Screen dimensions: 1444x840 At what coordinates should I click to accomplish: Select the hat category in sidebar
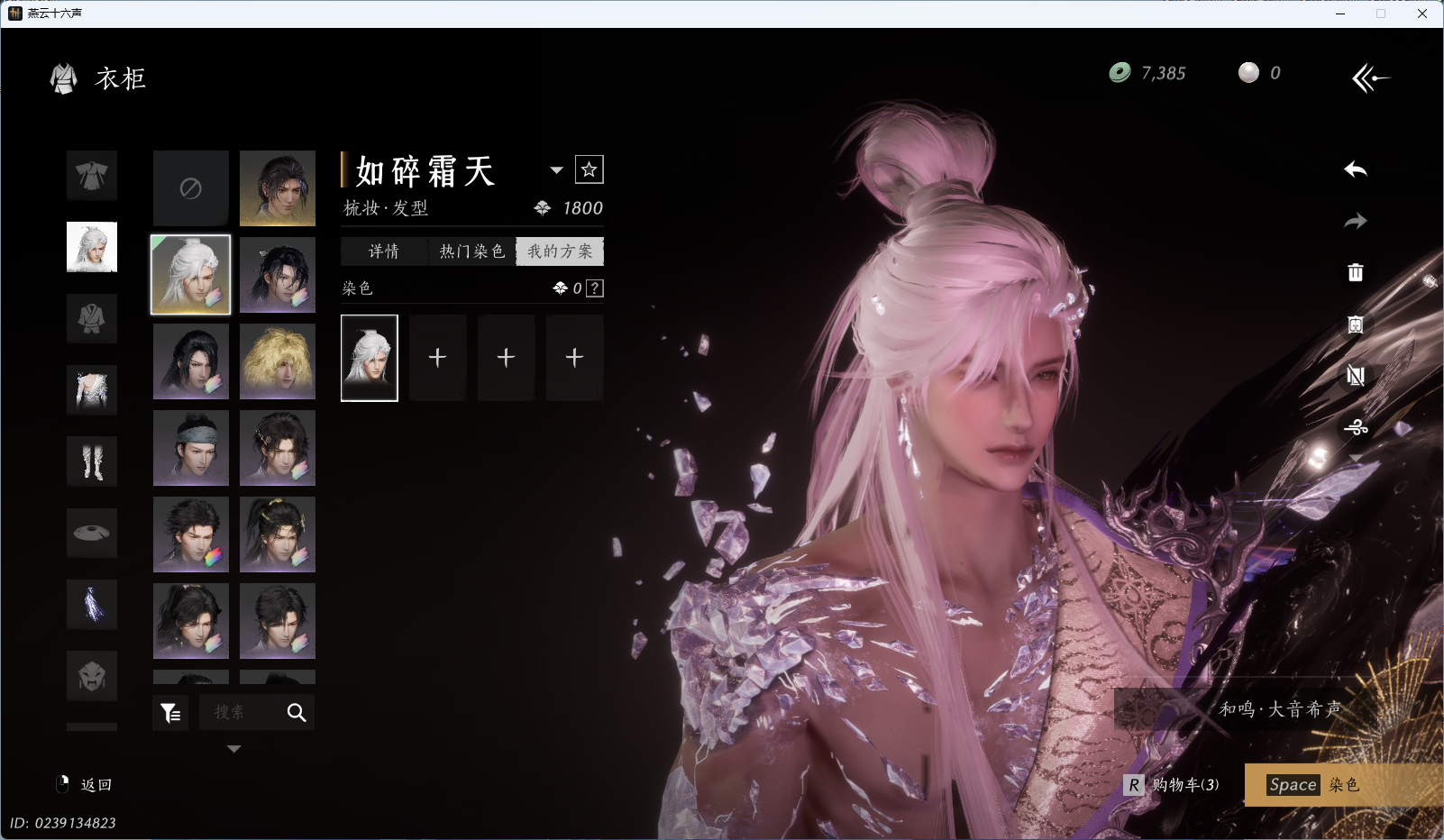point(92,534)
